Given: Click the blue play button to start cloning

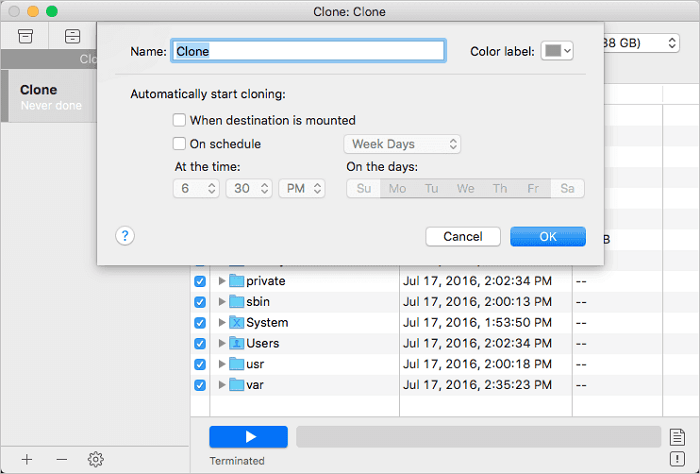Looking at the screenshot, I should pos(249,436).
